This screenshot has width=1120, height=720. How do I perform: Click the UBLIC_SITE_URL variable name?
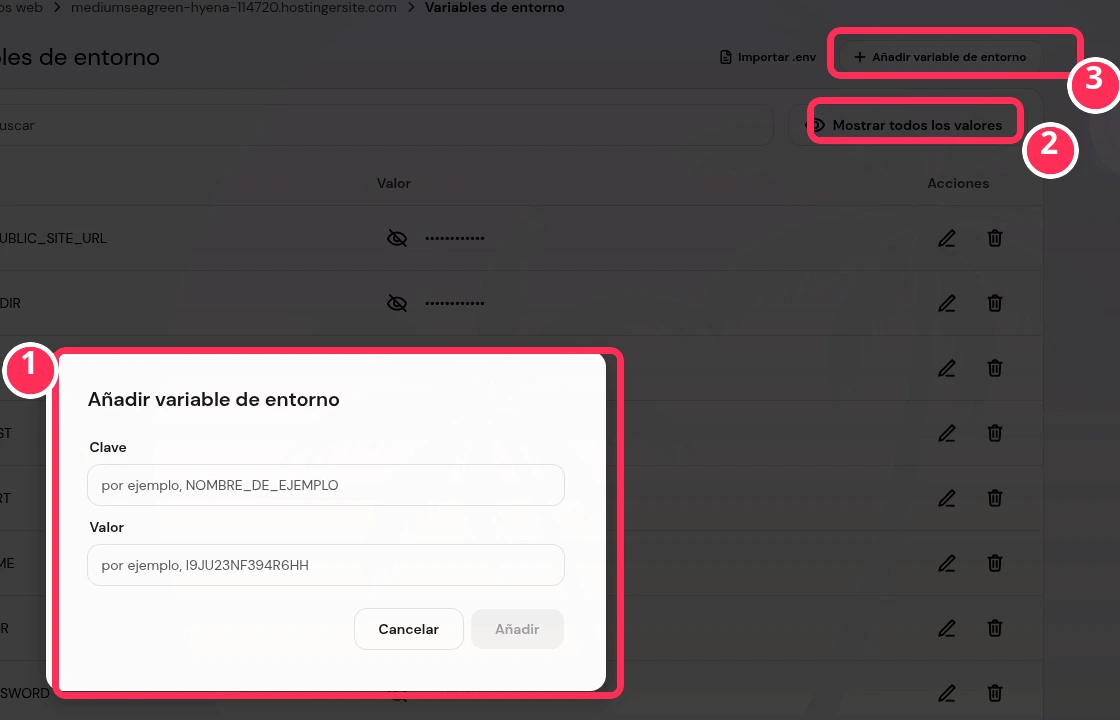tap(54, 238)
